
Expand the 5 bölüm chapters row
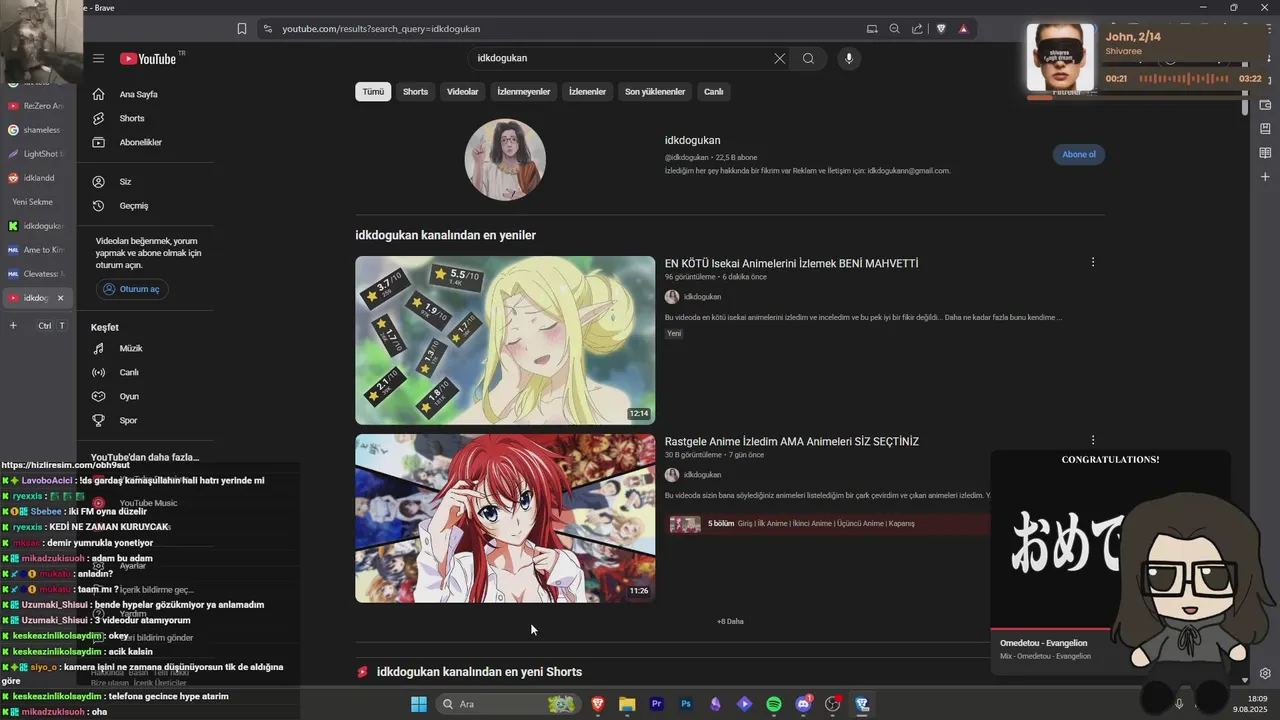(x=828, y=524)
